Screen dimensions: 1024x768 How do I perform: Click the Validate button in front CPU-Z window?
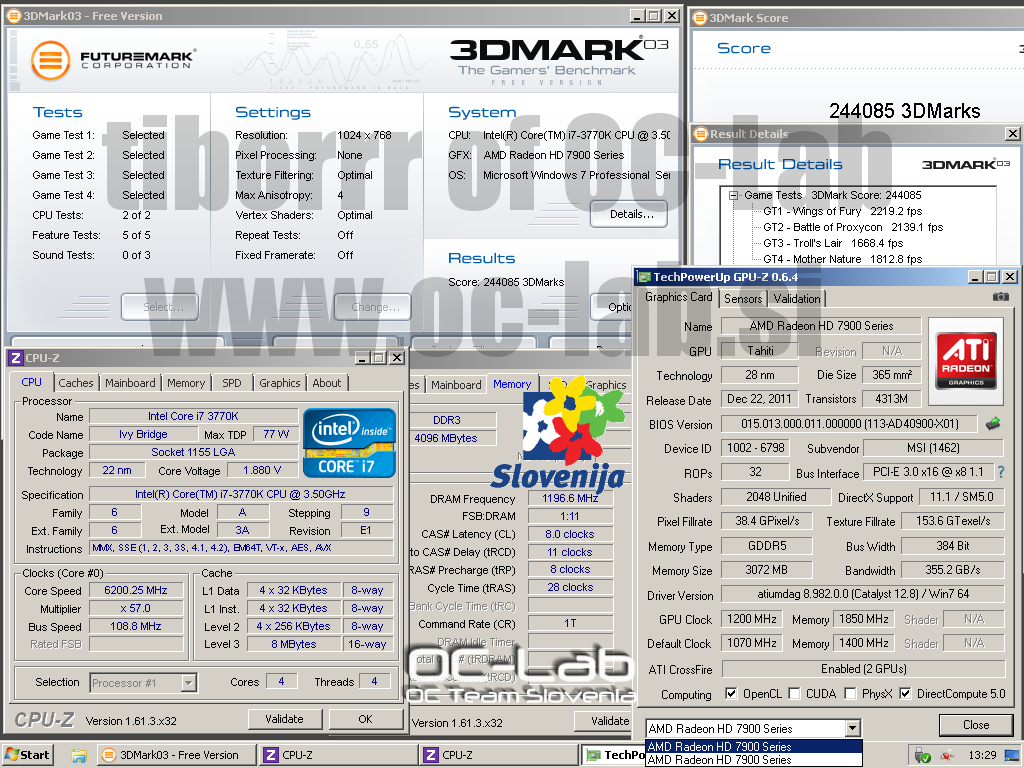click(285, 719)
